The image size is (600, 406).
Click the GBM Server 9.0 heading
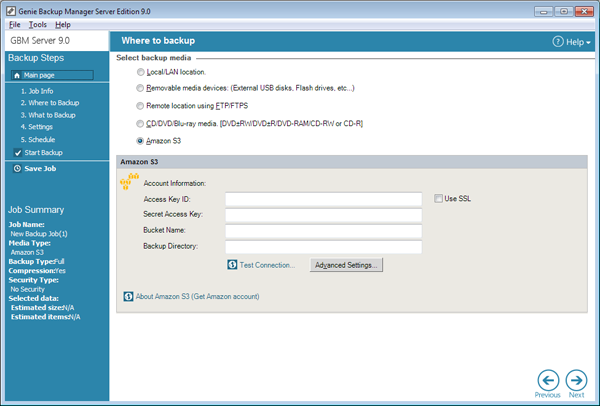pyautogui.click(x=40, y=41)
